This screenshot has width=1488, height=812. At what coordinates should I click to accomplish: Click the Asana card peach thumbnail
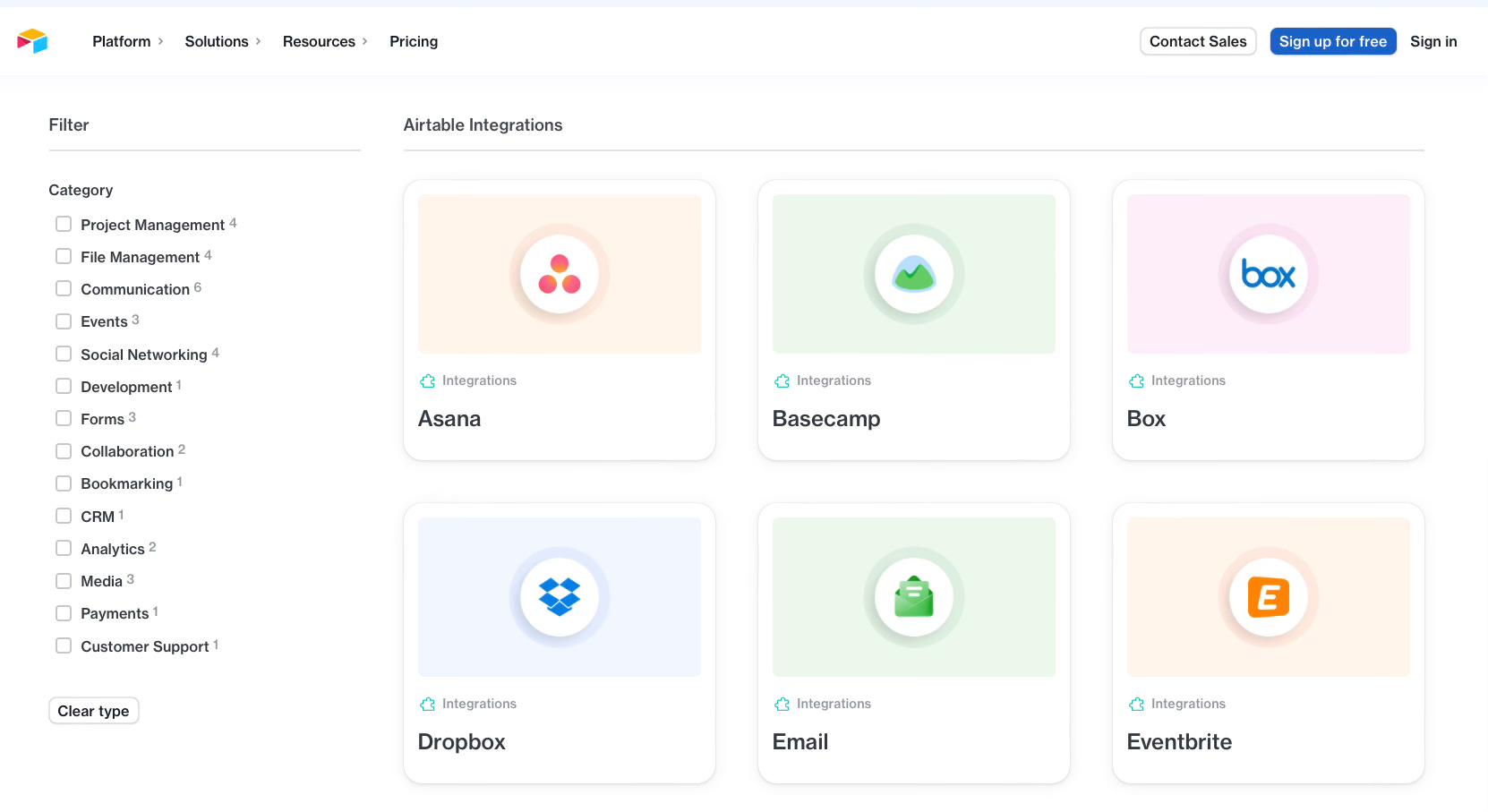tap(560, 274)
